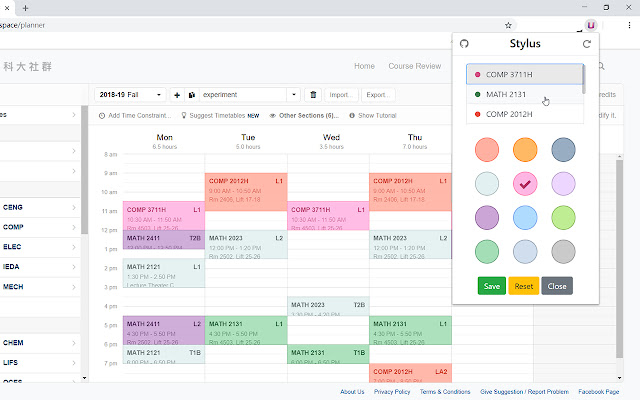Expand the LIFS department in sidebar
640x400 pixels.
39,362
